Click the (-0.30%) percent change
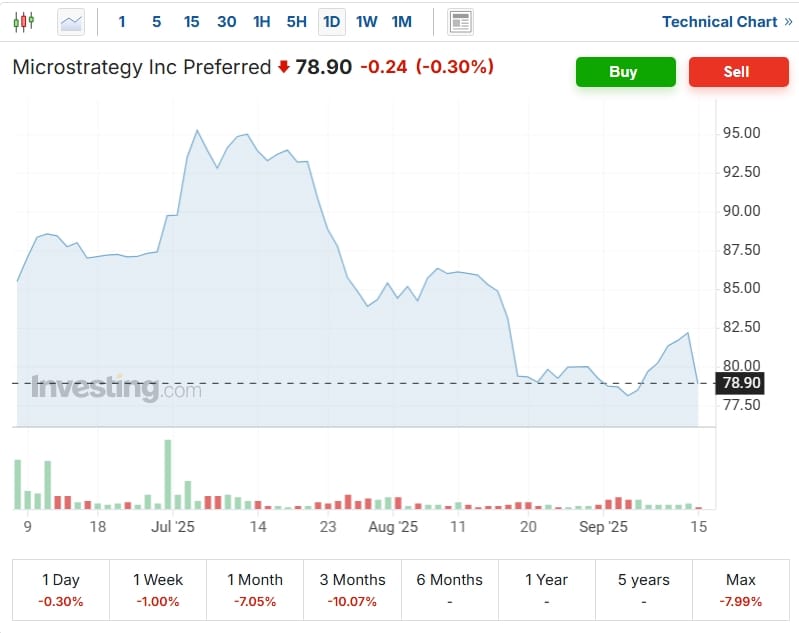This screenshot has height=633, width=799. (x=455, y=67)
